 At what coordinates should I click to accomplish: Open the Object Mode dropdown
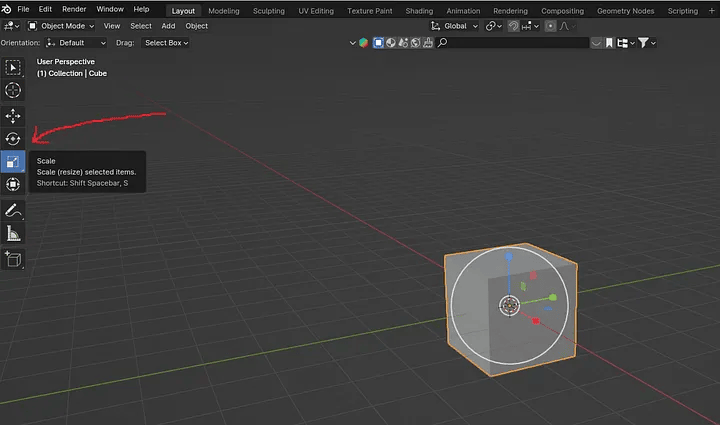click(x=61, y=26)
